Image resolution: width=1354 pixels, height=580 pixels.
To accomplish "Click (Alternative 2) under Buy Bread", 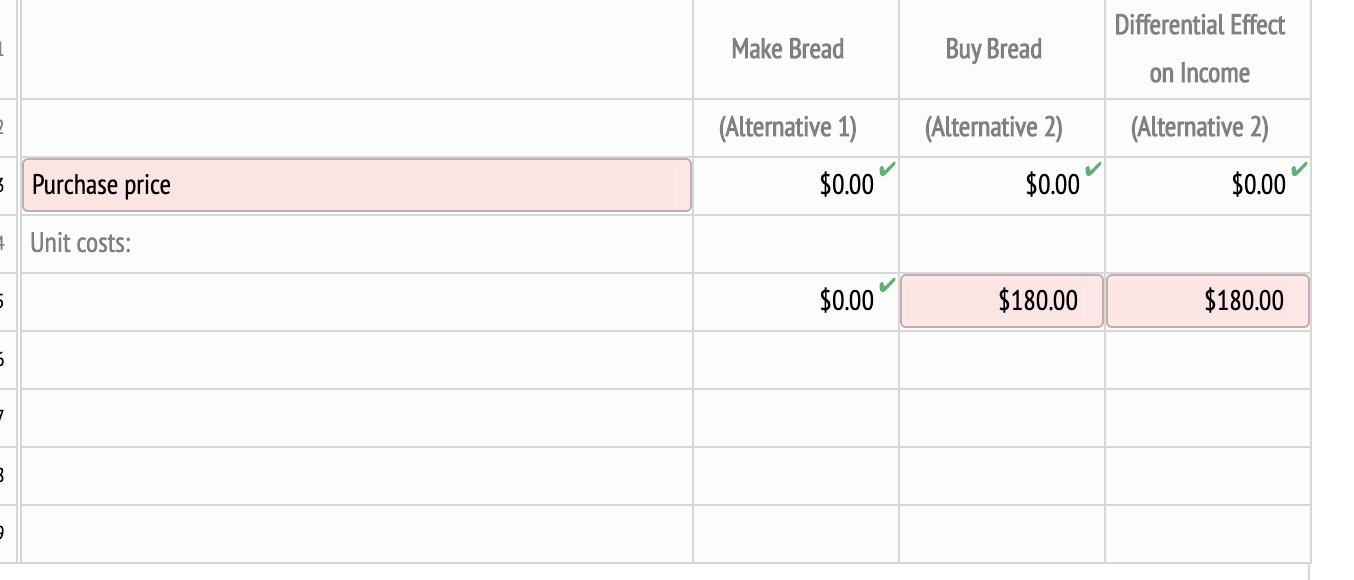I will [993, 127].
